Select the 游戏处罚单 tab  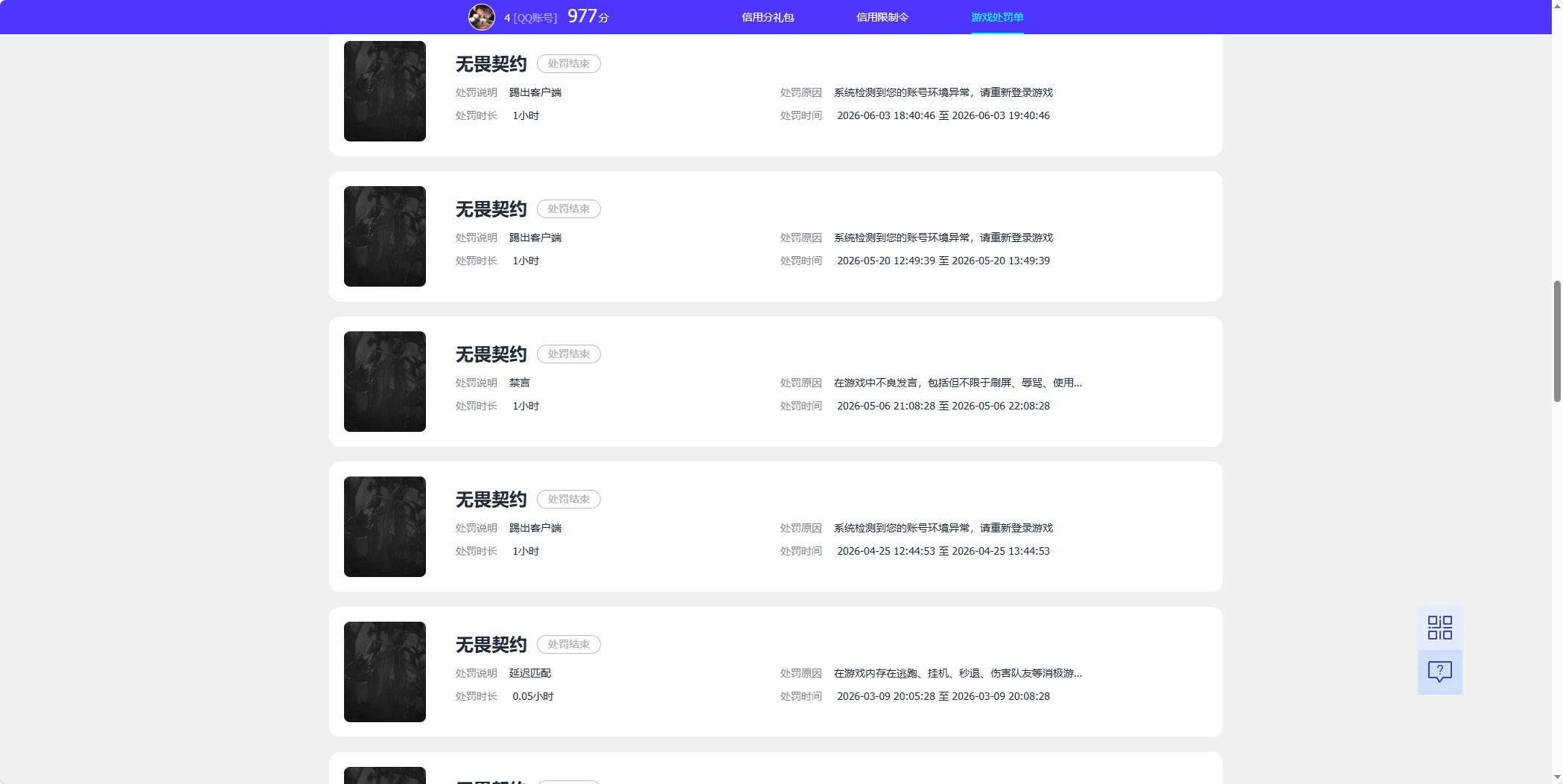(x=997, y=17)
